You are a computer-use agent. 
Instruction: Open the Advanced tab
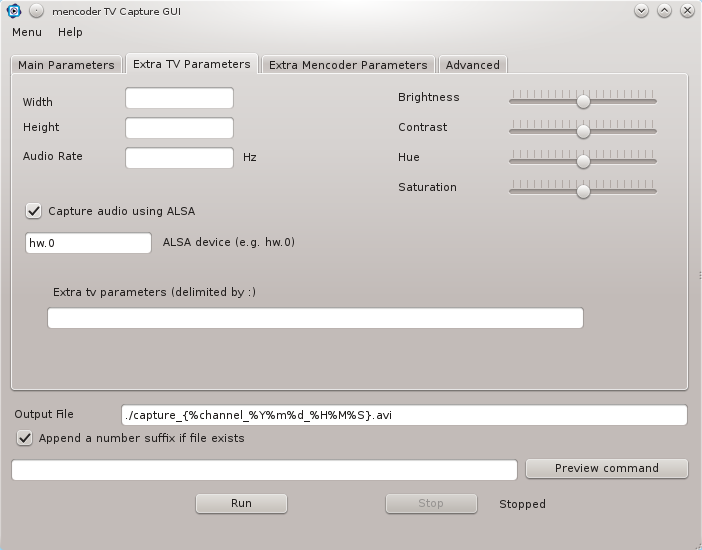point(473,65)
